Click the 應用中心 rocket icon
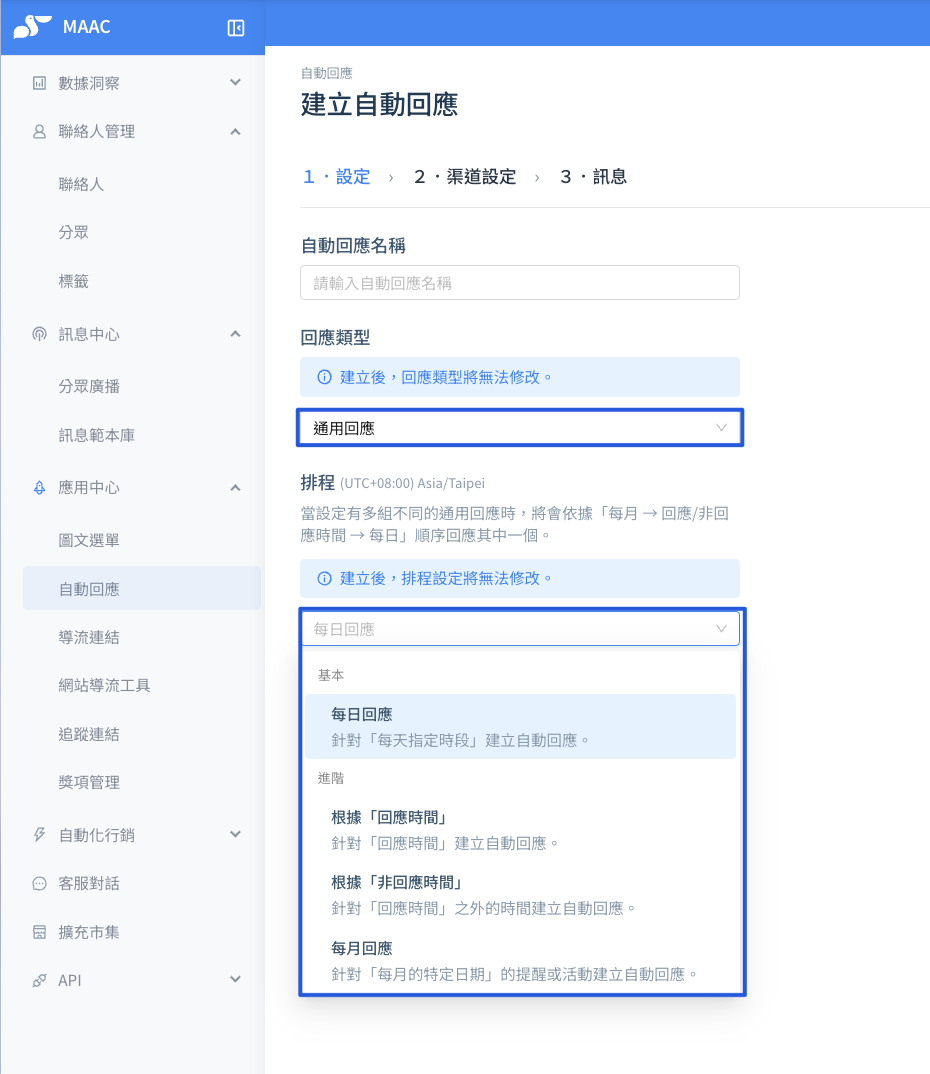The width and height of the screenshot is (930, 1074). point(40,488)
